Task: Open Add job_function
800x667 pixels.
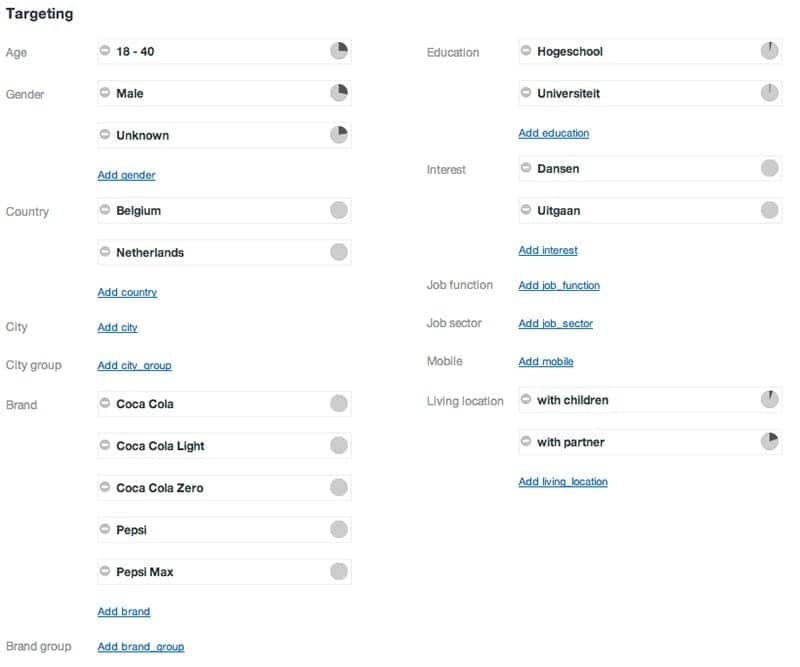Action: 558,285
